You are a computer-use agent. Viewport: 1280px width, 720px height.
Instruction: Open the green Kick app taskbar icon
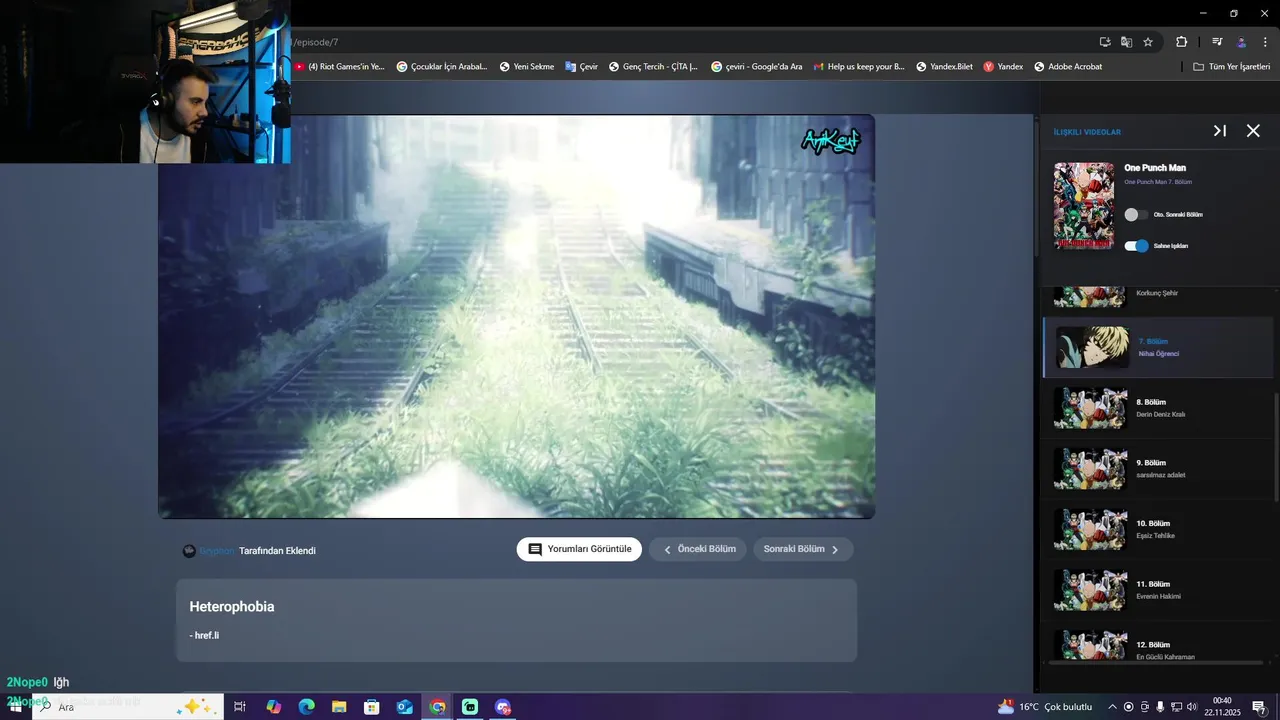pyautogui.click(x=470, y=707)
